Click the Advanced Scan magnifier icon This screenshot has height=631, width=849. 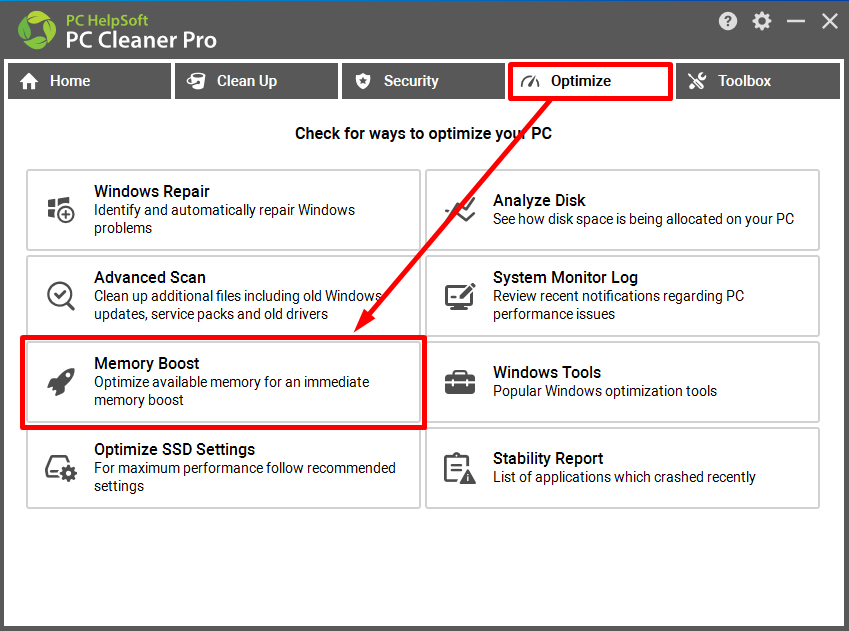pyautogui.click(x=61, y=296)
